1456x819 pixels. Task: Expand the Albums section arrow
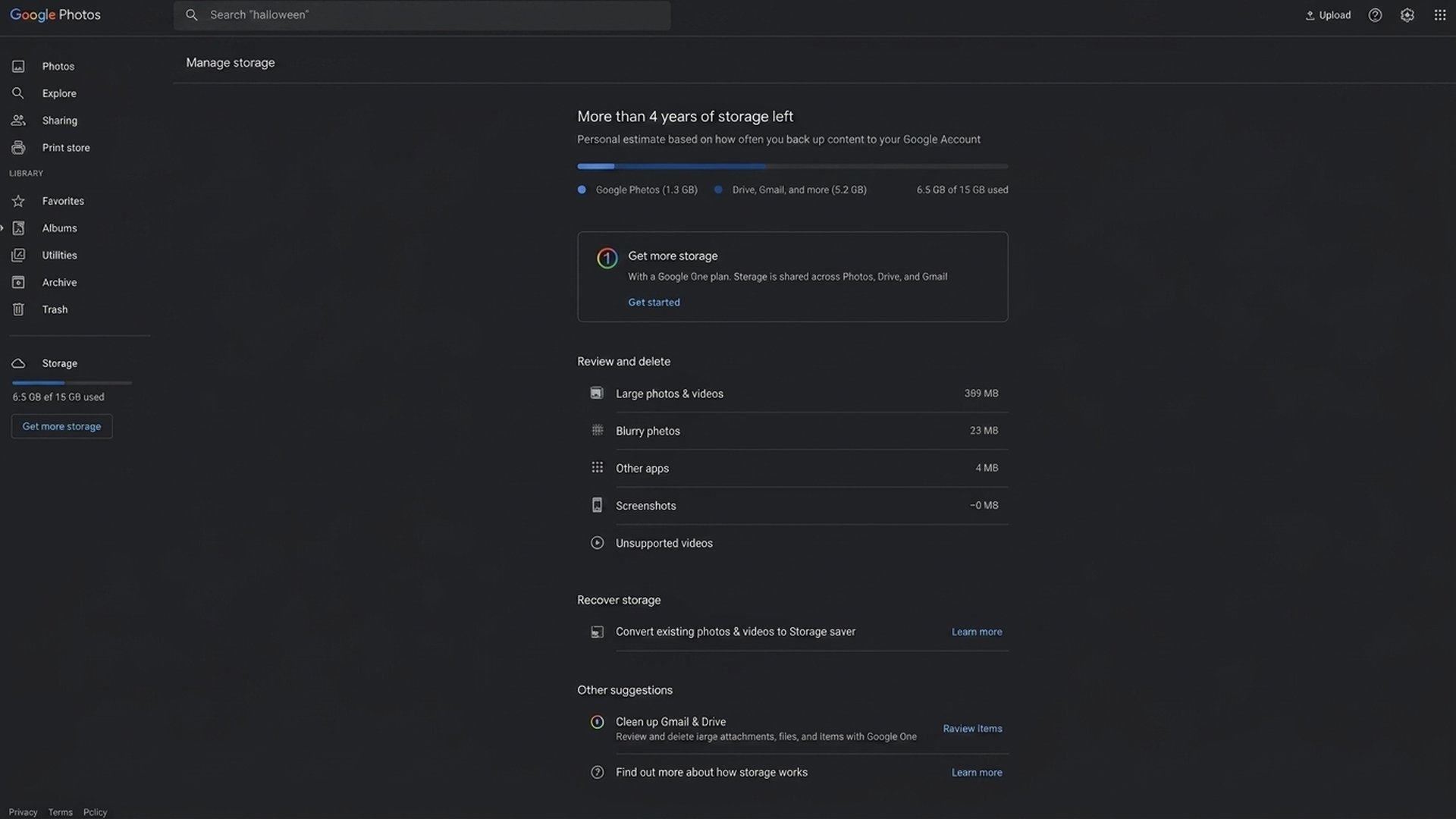(x=2, y=228)
